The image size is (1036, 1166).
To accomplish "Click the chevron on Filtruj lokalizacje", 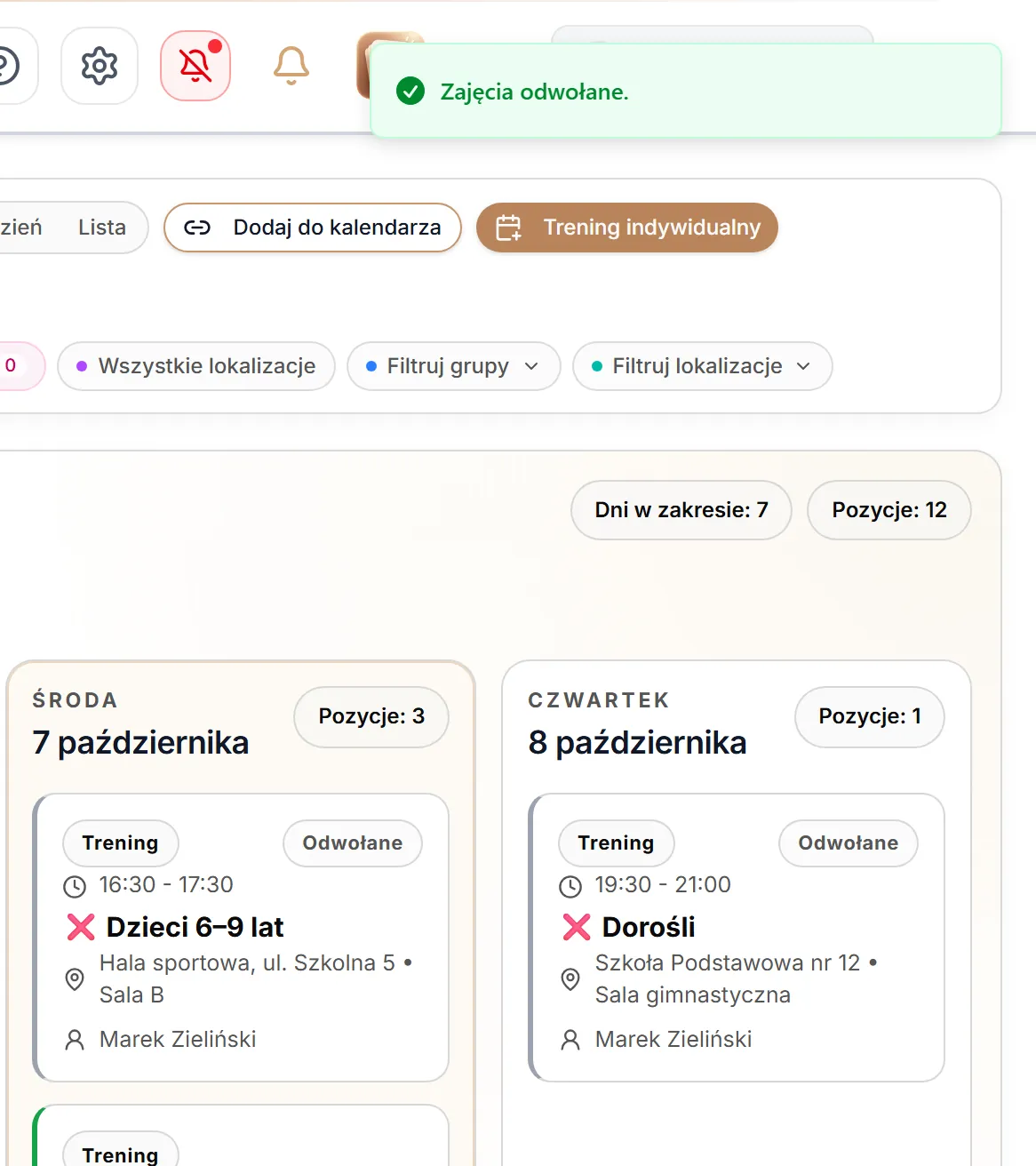I will click(x=803, y=366).
